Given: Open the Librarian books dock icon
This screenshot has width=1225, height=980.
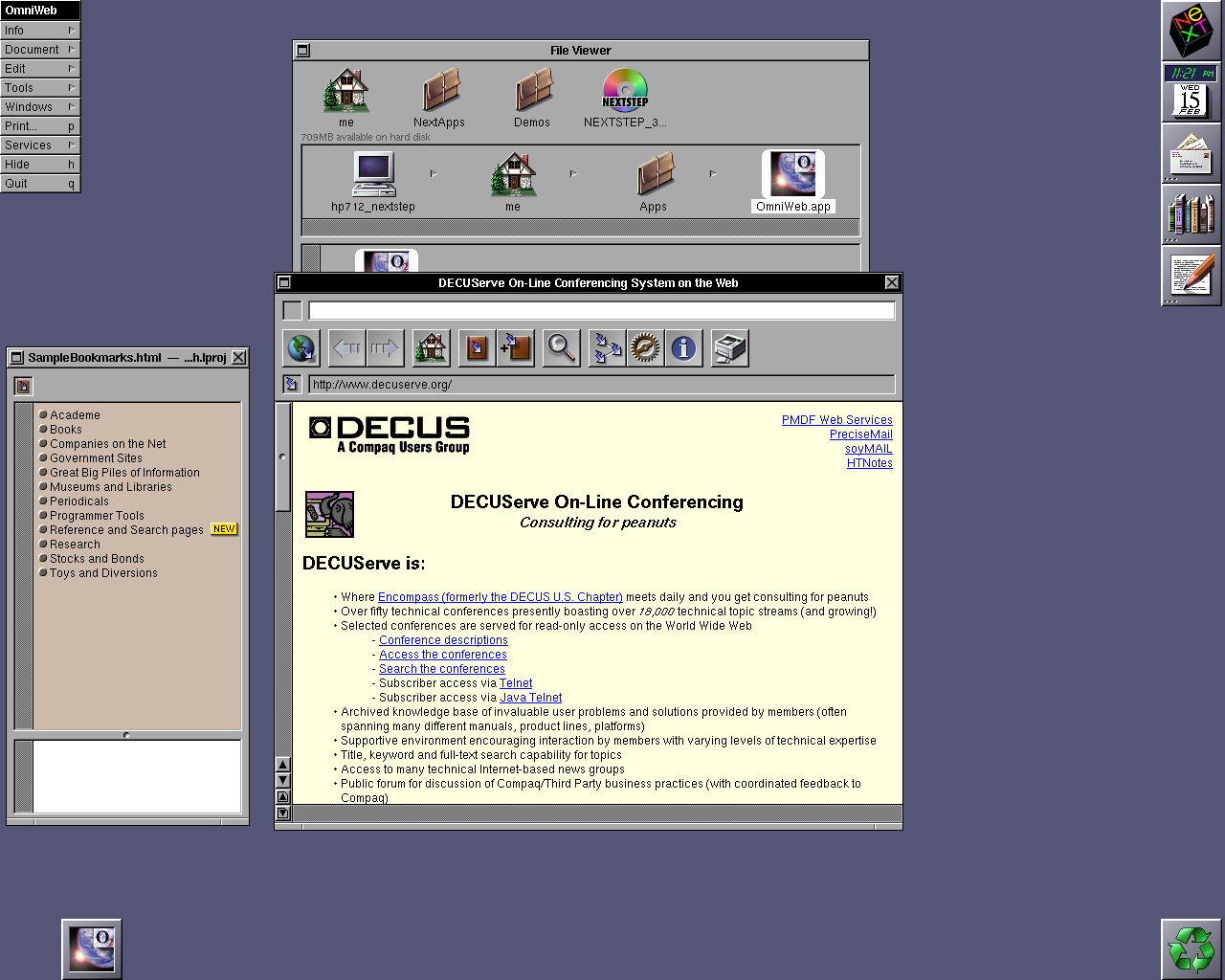Looking at the screenshot, I should 1192,214.
